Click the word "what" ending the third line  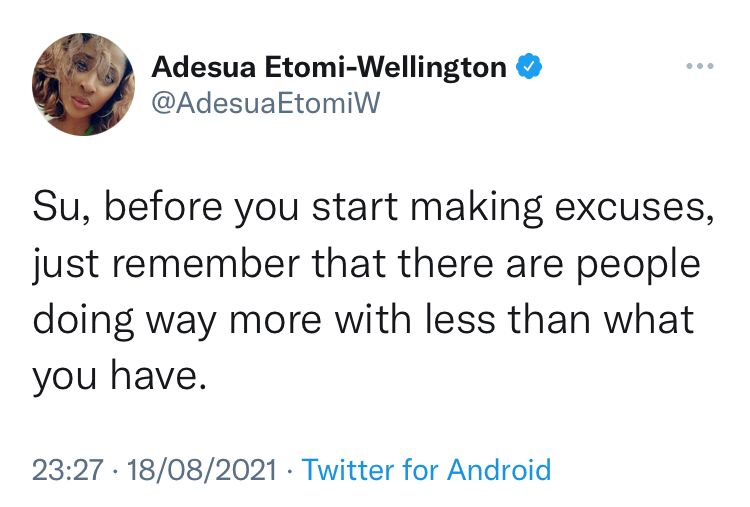[649, 320]
